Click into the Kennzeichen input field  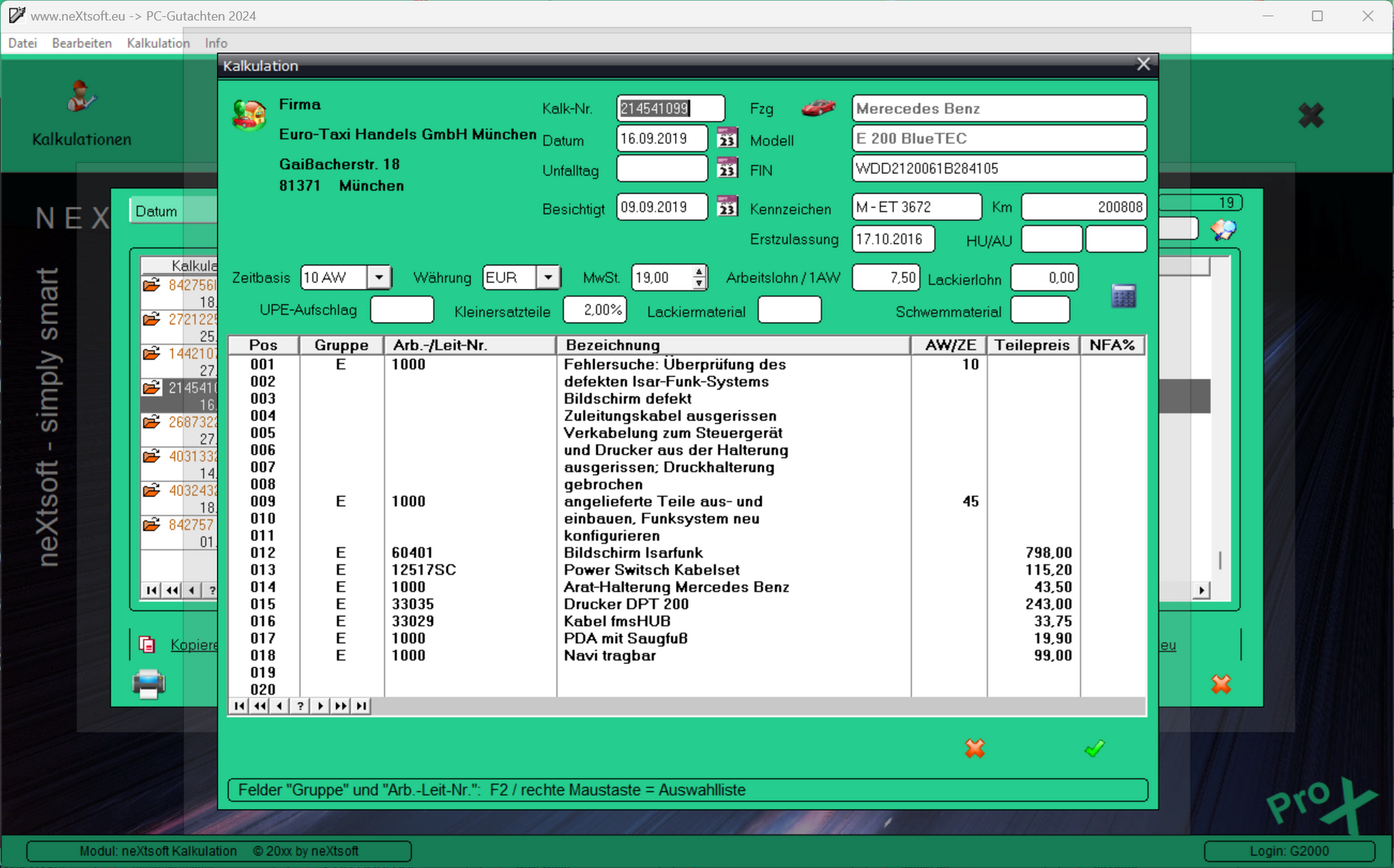point(916,207)
